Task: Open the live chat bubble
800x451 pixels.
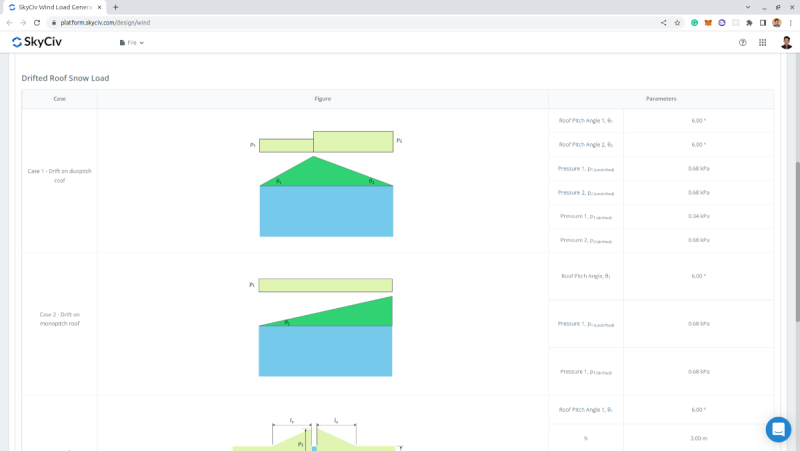Action: coord(778,429)
